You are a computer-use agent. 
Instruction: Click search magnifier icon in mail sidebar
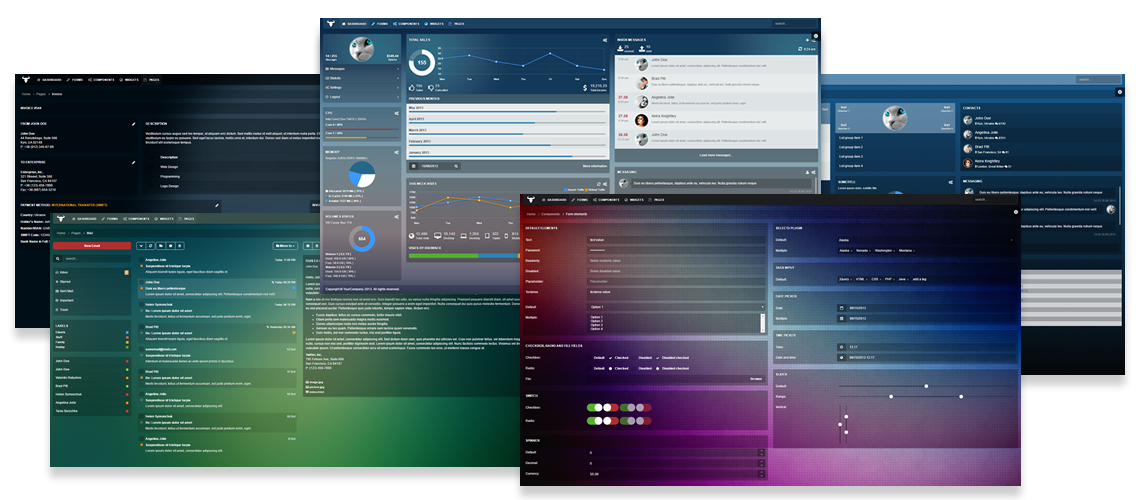(59, 258)
